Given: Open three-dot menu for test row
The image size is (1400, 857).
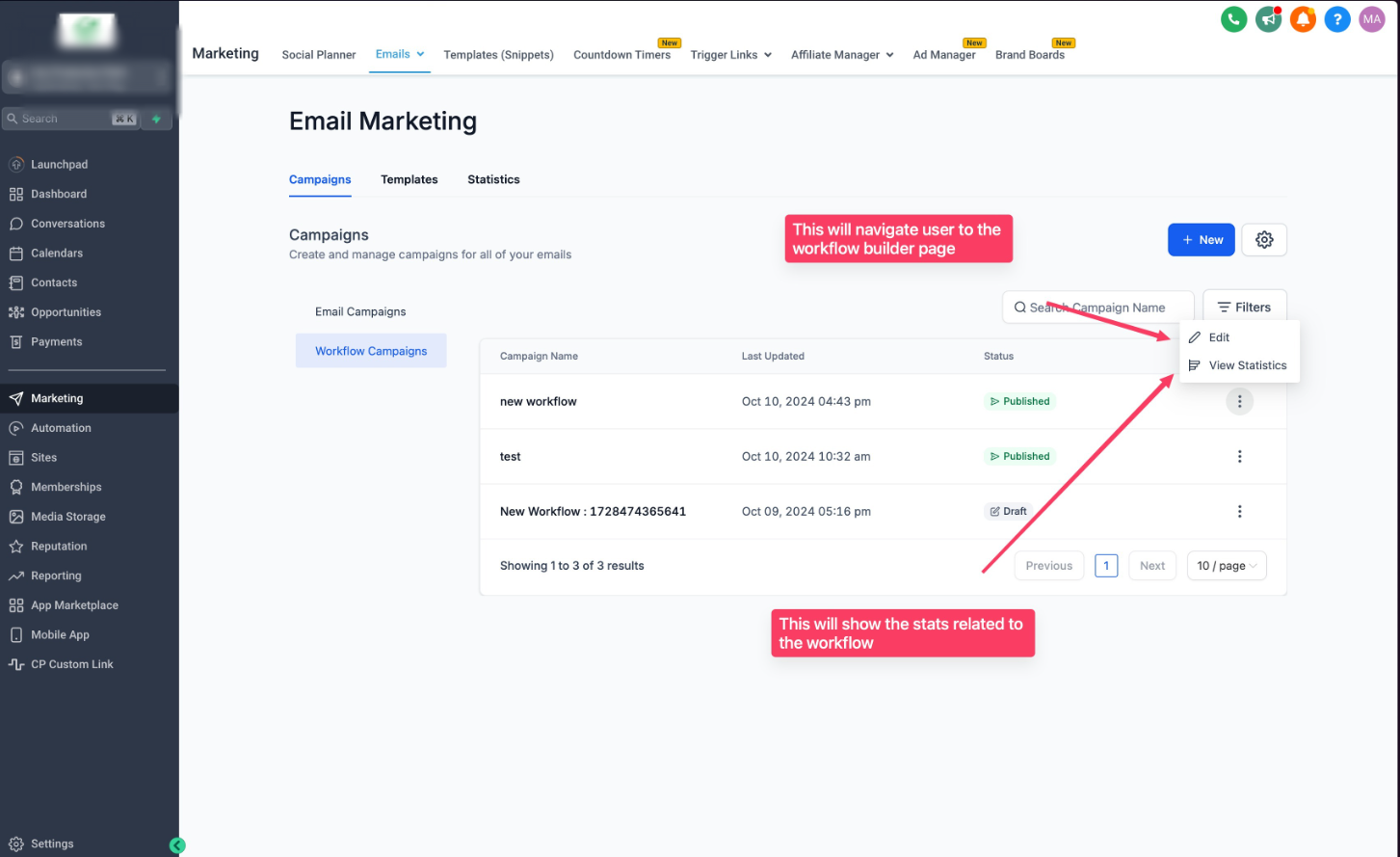Looking at the screenshot, I should (1240, 456).
